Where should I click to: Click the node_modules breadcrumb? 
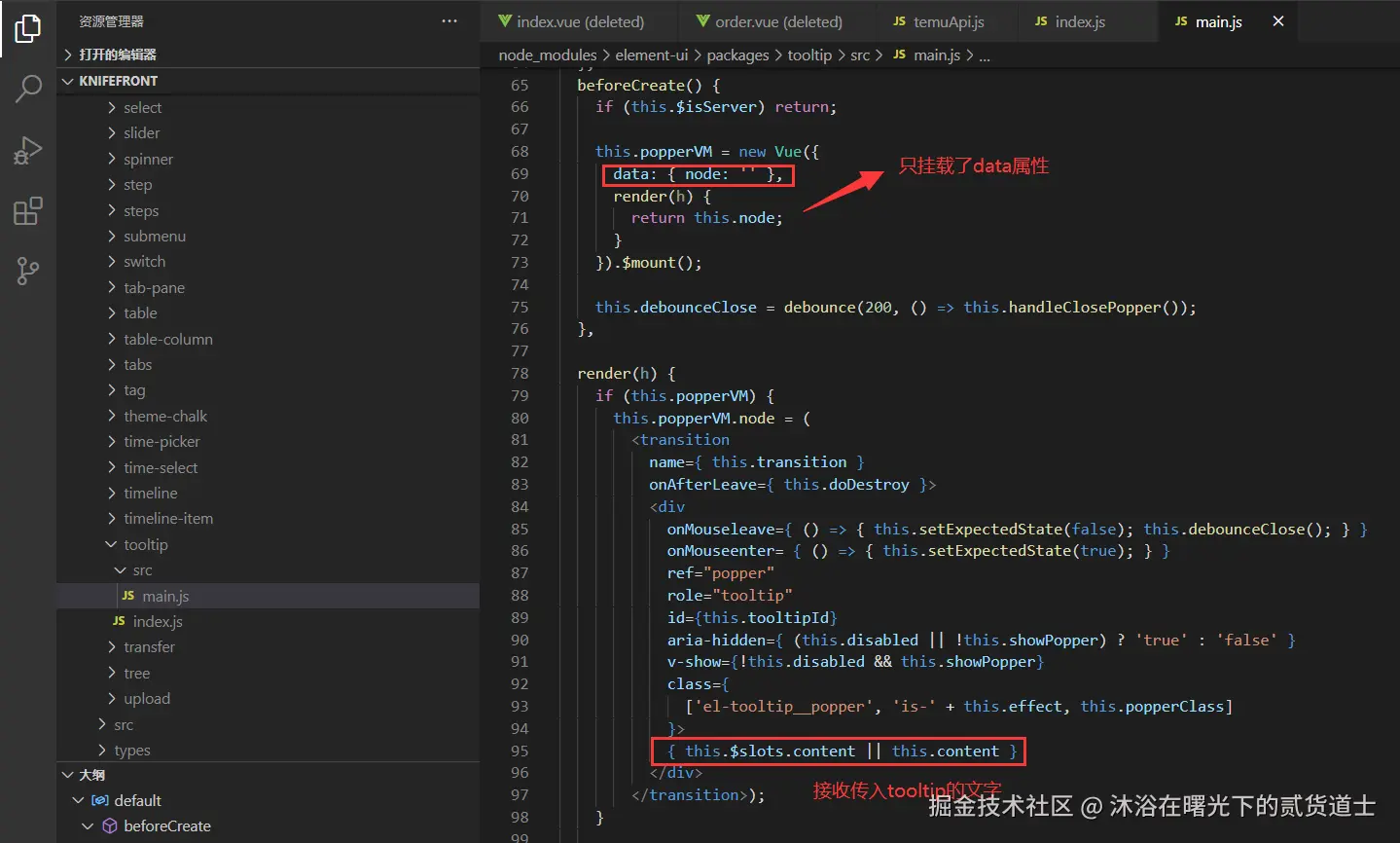[x=548, y=55]
